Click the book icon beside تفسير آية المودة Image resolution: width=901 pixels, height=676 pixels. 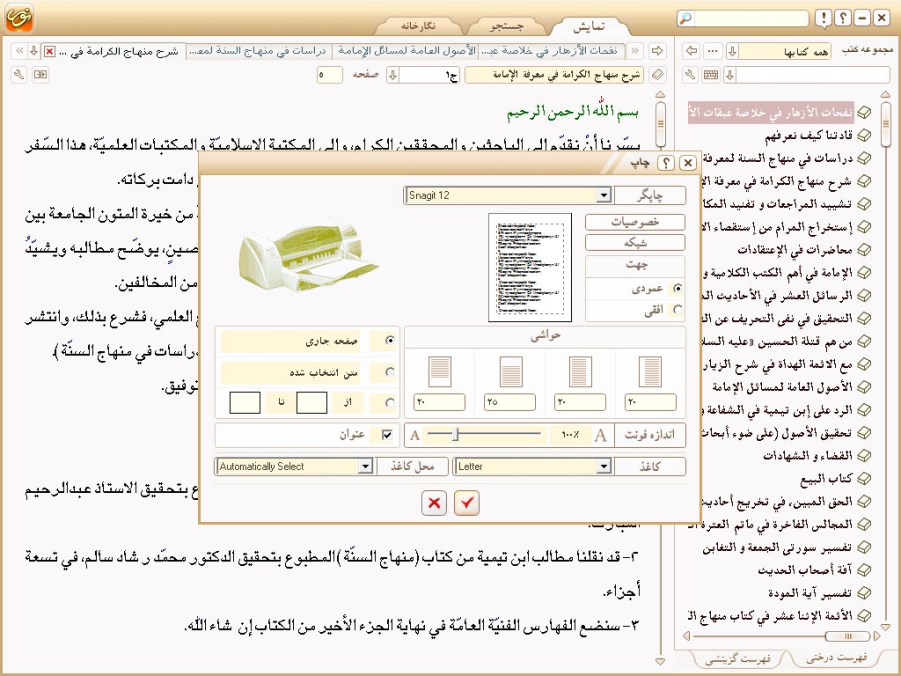pos(864,593)
